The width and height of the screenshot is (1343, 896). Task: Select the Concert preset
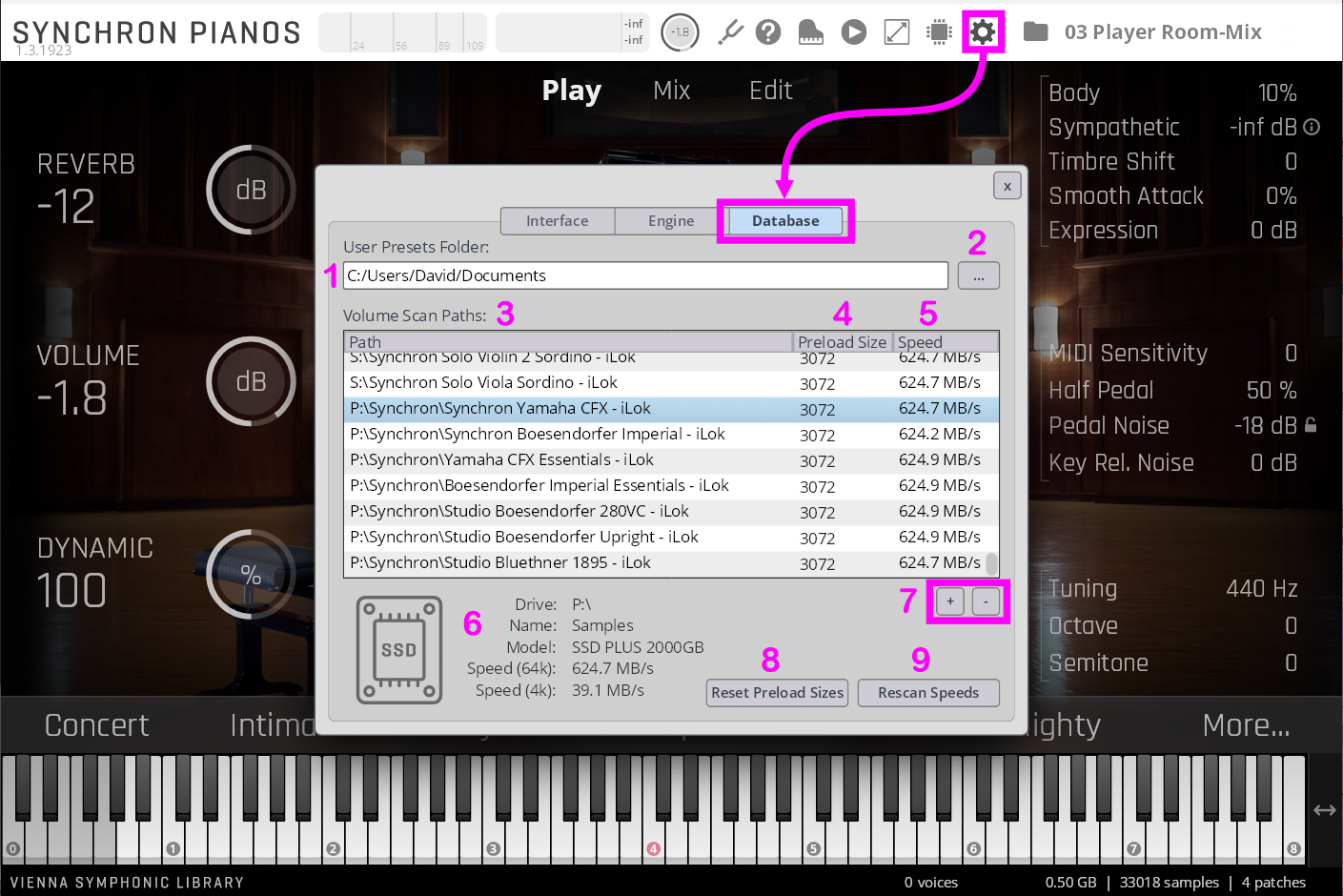pyautogui.click(x=97, y=725)
